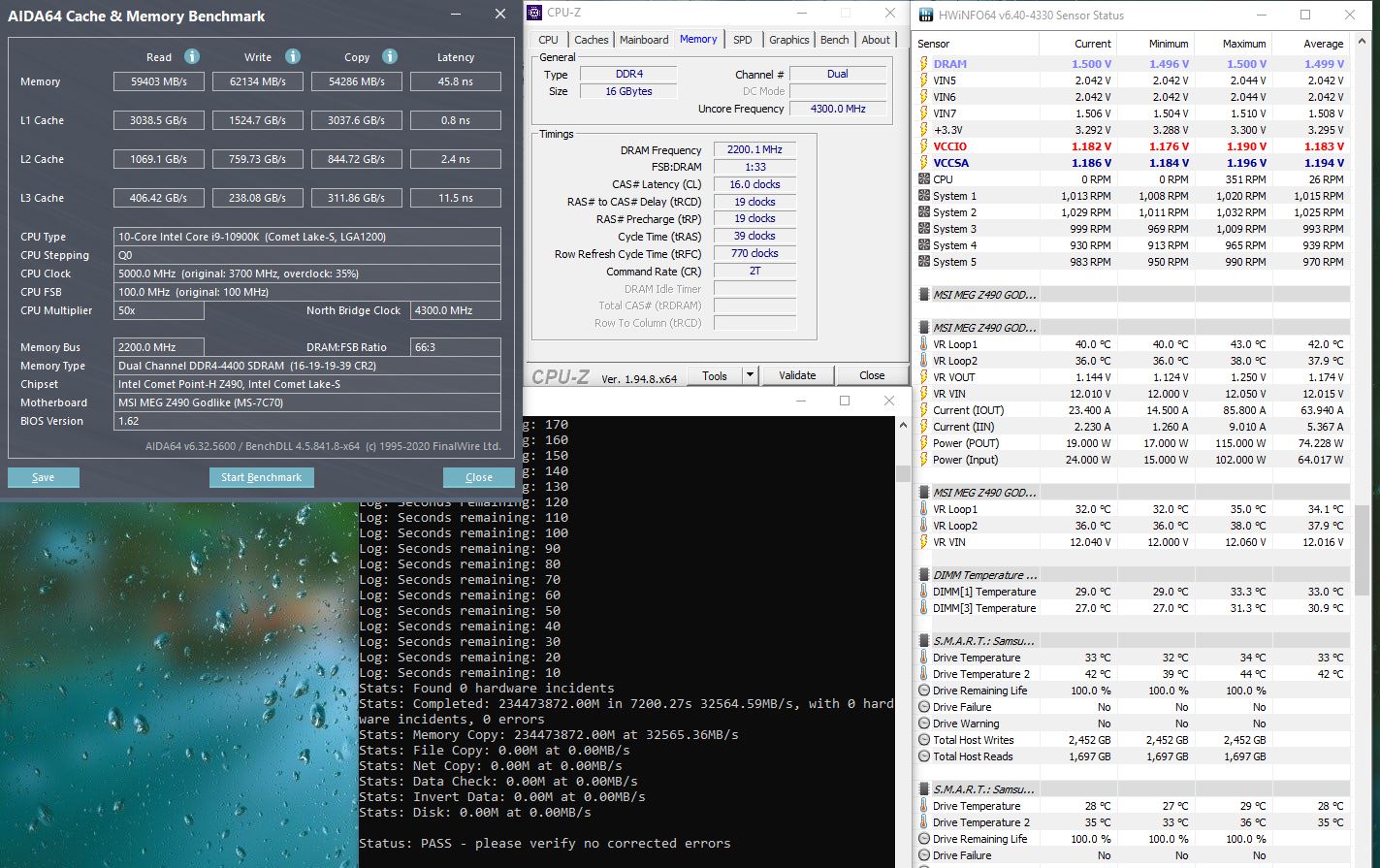The image size is (1380, 868).
Task: Click the Sensor column header in HWiNFO64
Action: [977, 44]
